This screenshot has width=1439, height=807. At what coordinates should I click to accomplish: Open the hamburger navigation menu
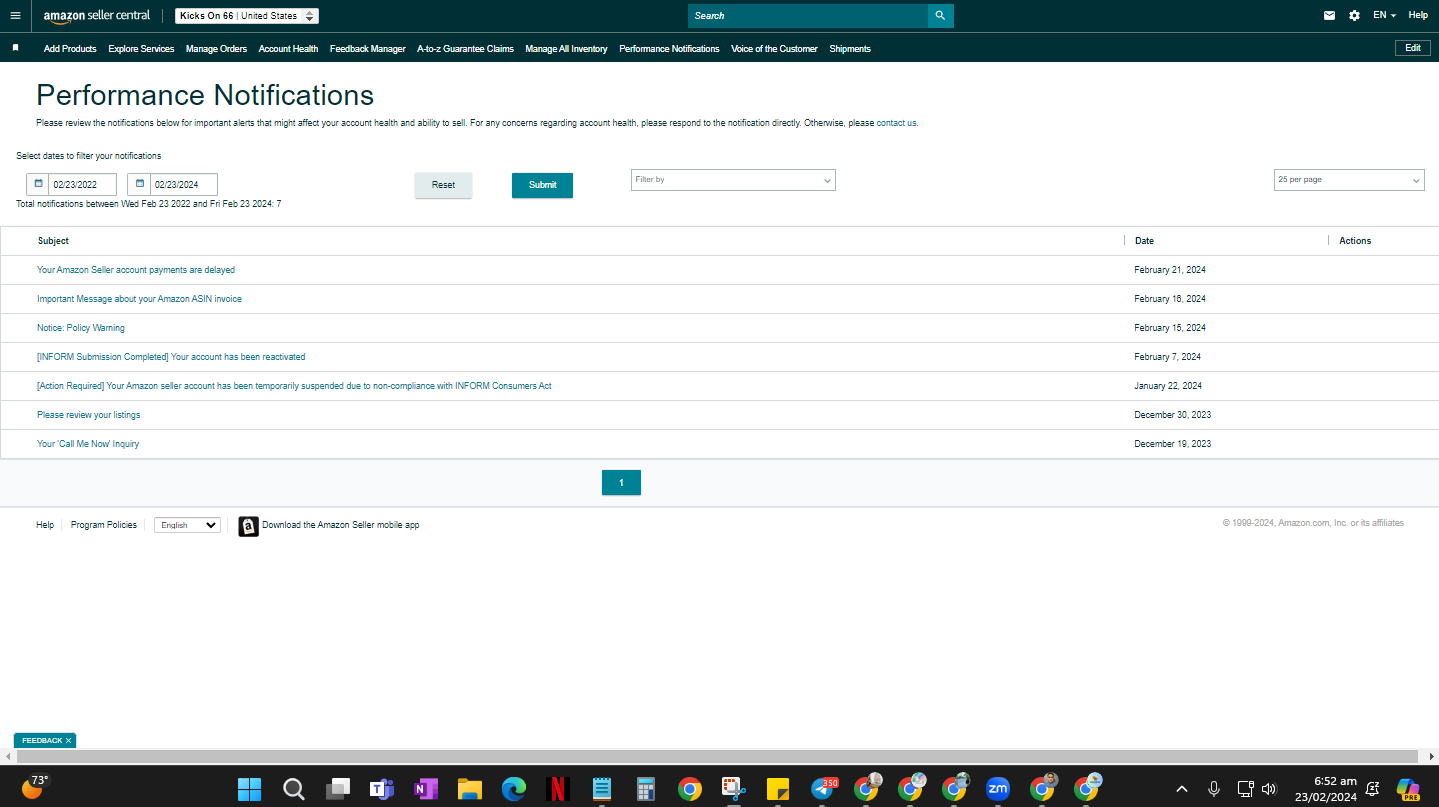pyautogui.click(x=15, y=16)
